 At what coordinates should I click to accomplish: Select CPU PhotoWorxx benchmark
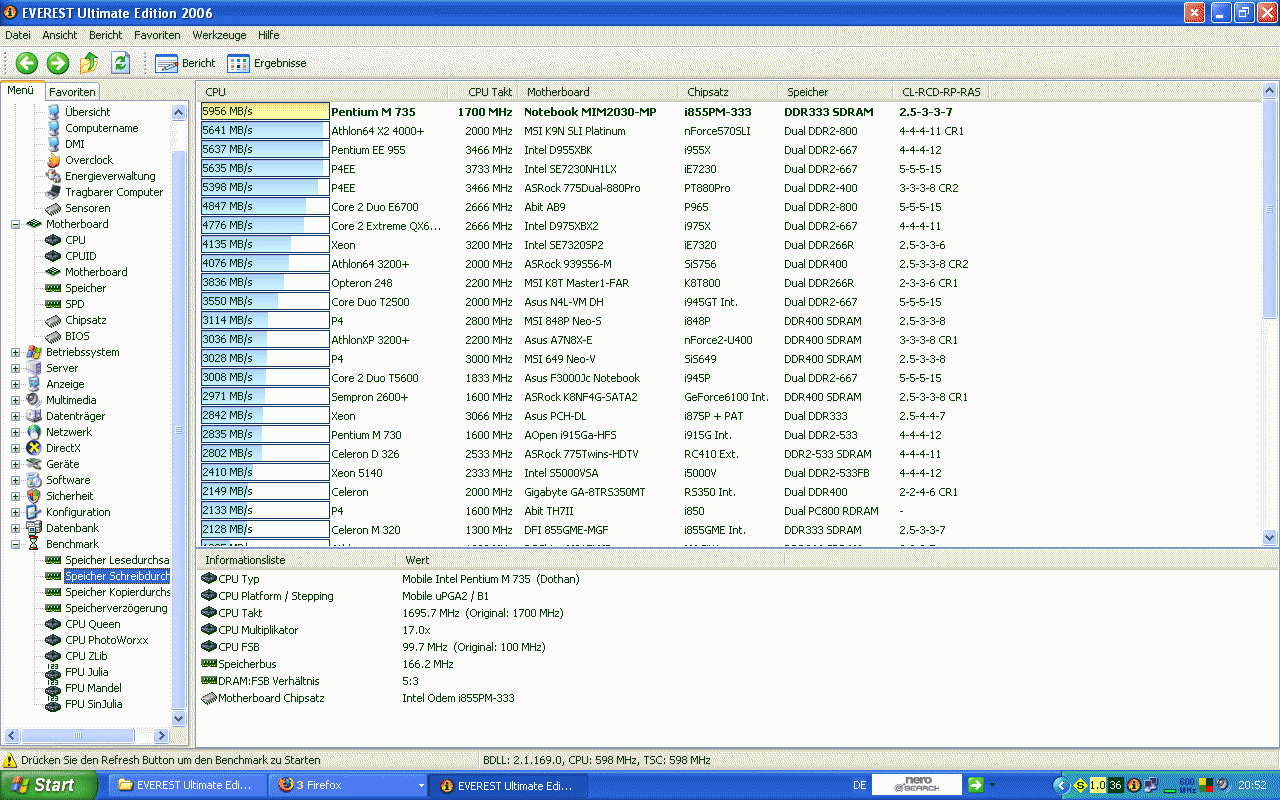tap(107, 640)
